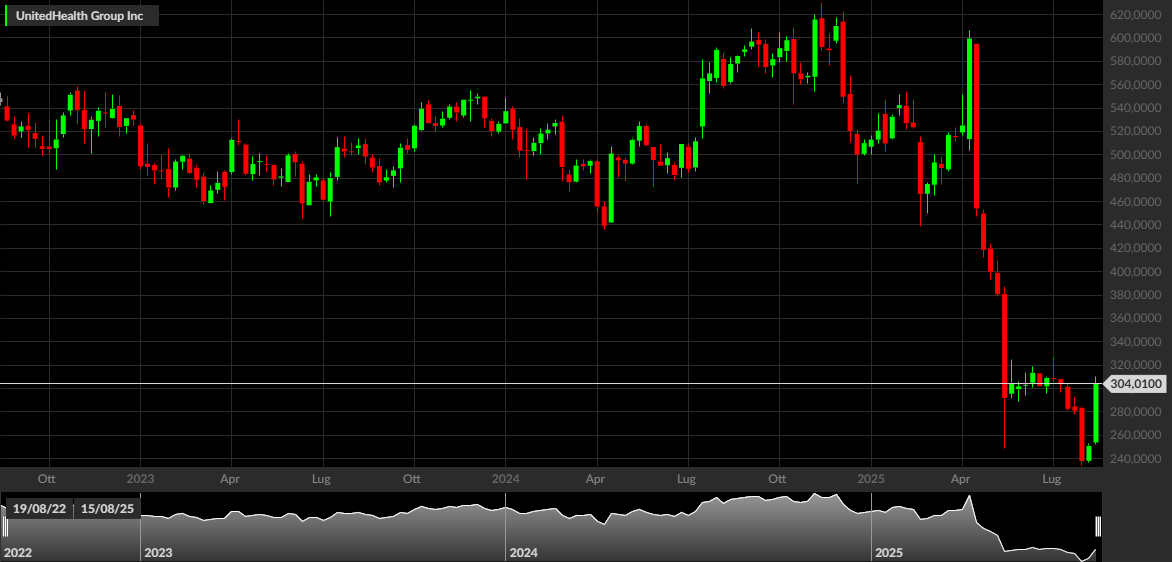This screenshot has height=562, width=1172.
Task: Click the 2024 label on the chart time axis
Action: pos(505,478)
